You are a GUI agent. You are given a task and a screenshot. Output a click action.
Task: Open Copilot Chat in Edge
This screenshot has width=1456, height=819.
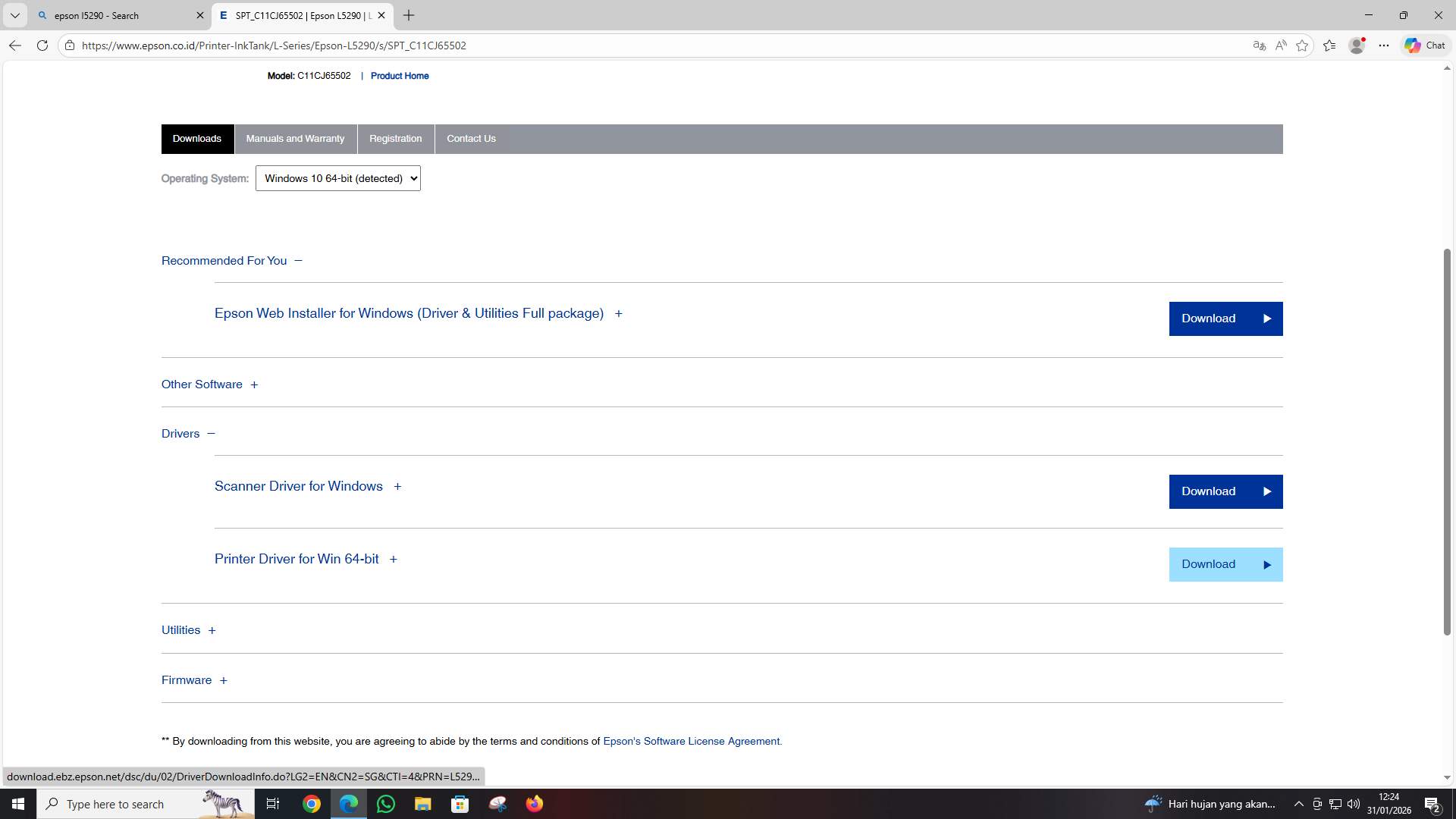tap(1424, 45)
